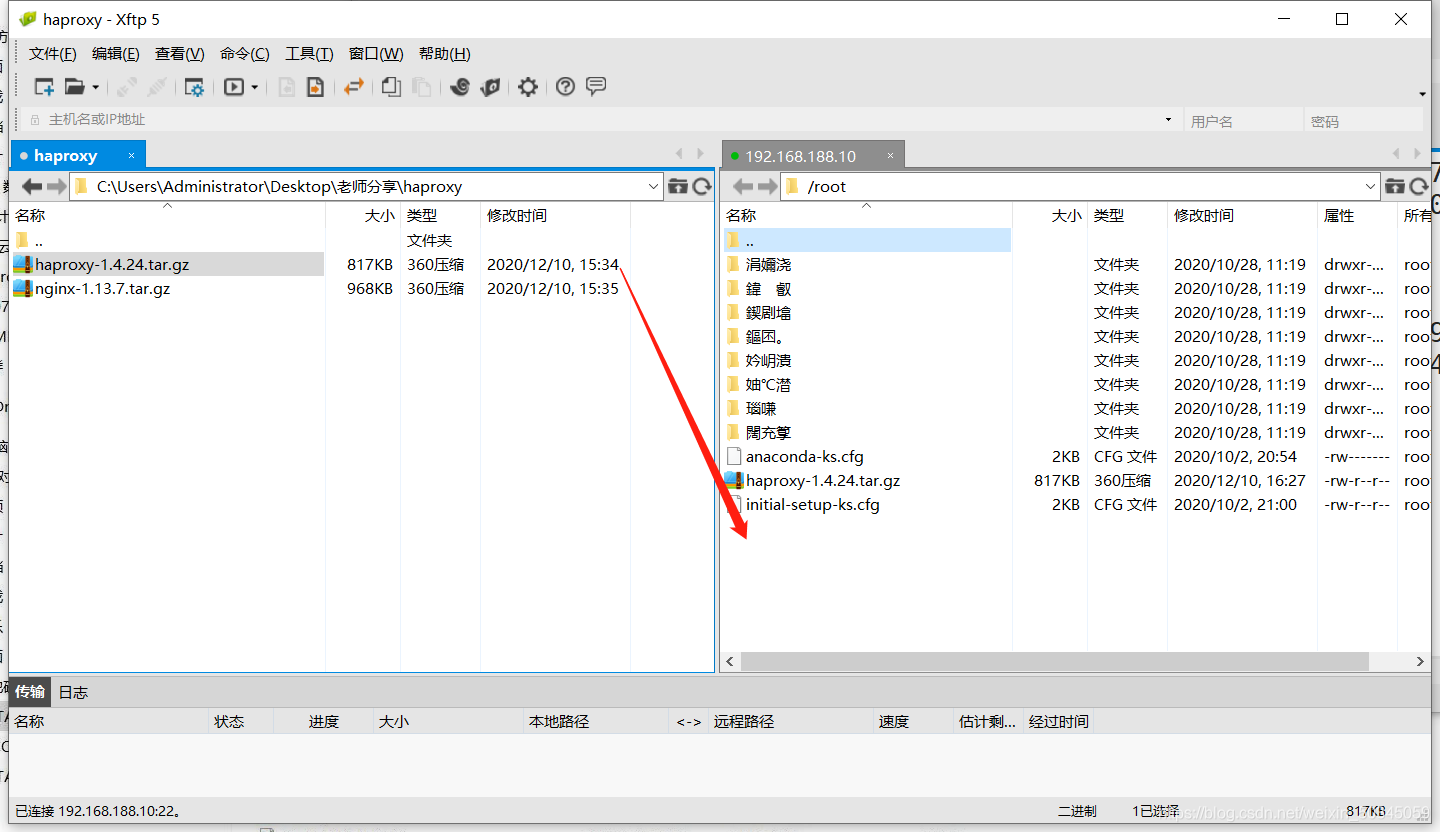
Task: Expand the Open Session dropdown arrow
Action: (x=95, y=88)
